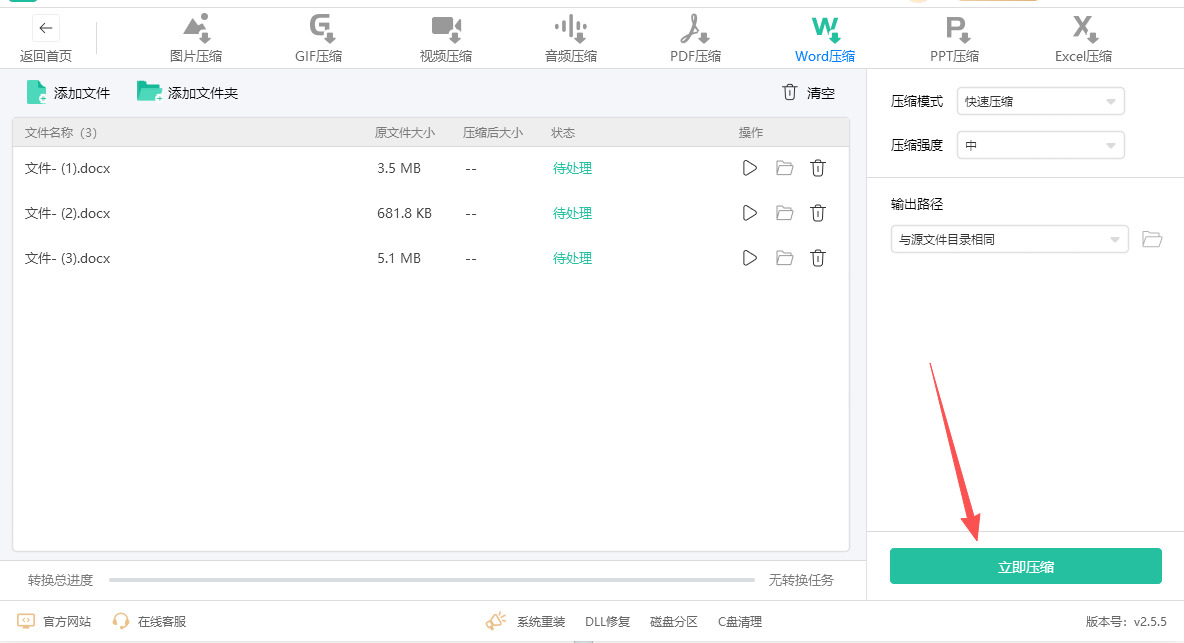Click the 添加文件 button
Screen dimensions: 1184x643
(x=68, y=93)
